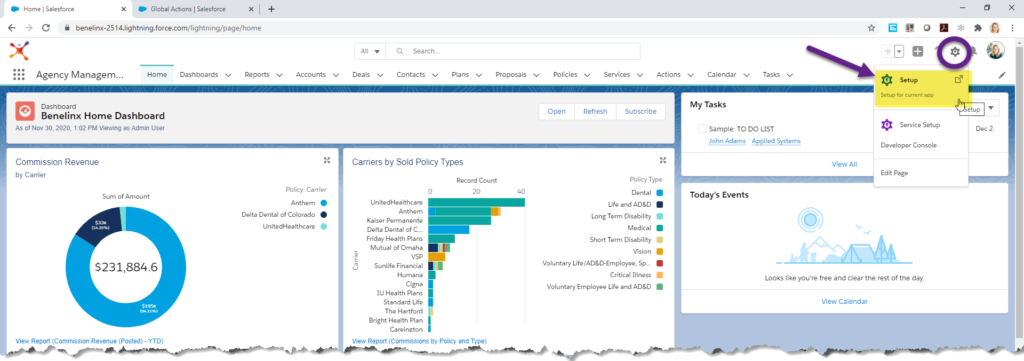The height and width of the screenshot is (361, 1024).
Task: Expand the Contacts tab chevron
Action: pyautogui.click(x=434, y=75)
